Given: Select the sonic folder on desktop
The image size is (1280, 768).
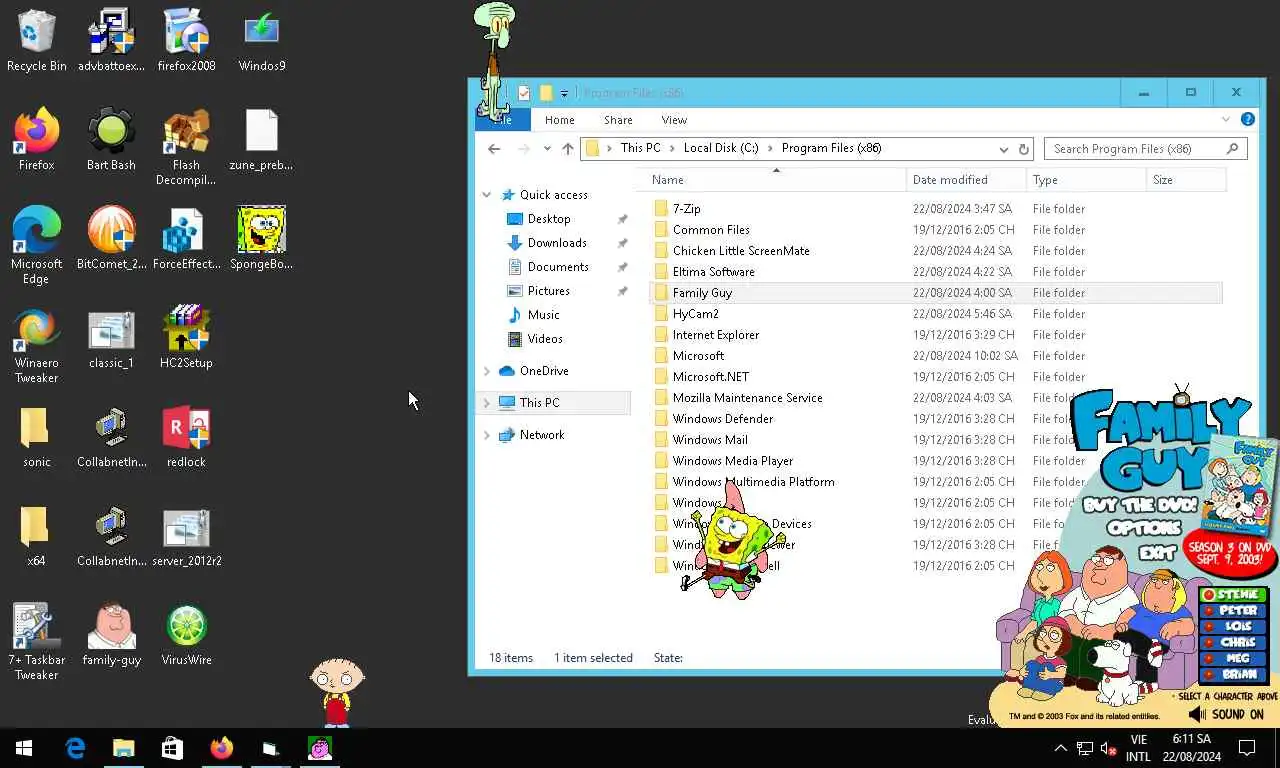Looking at the screenshot, I should (x=37, y=437).
